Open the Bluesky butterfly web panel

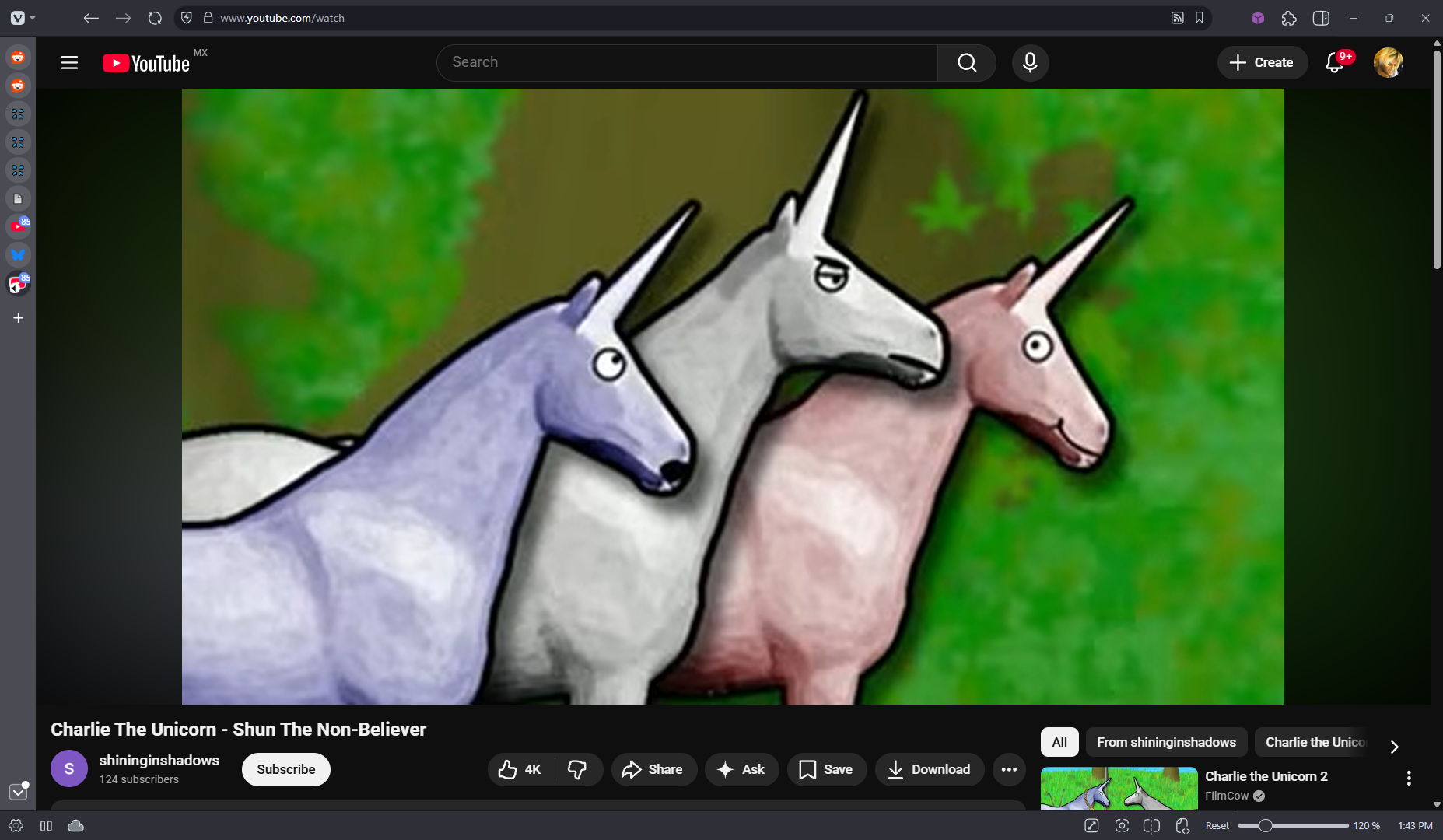18,254
